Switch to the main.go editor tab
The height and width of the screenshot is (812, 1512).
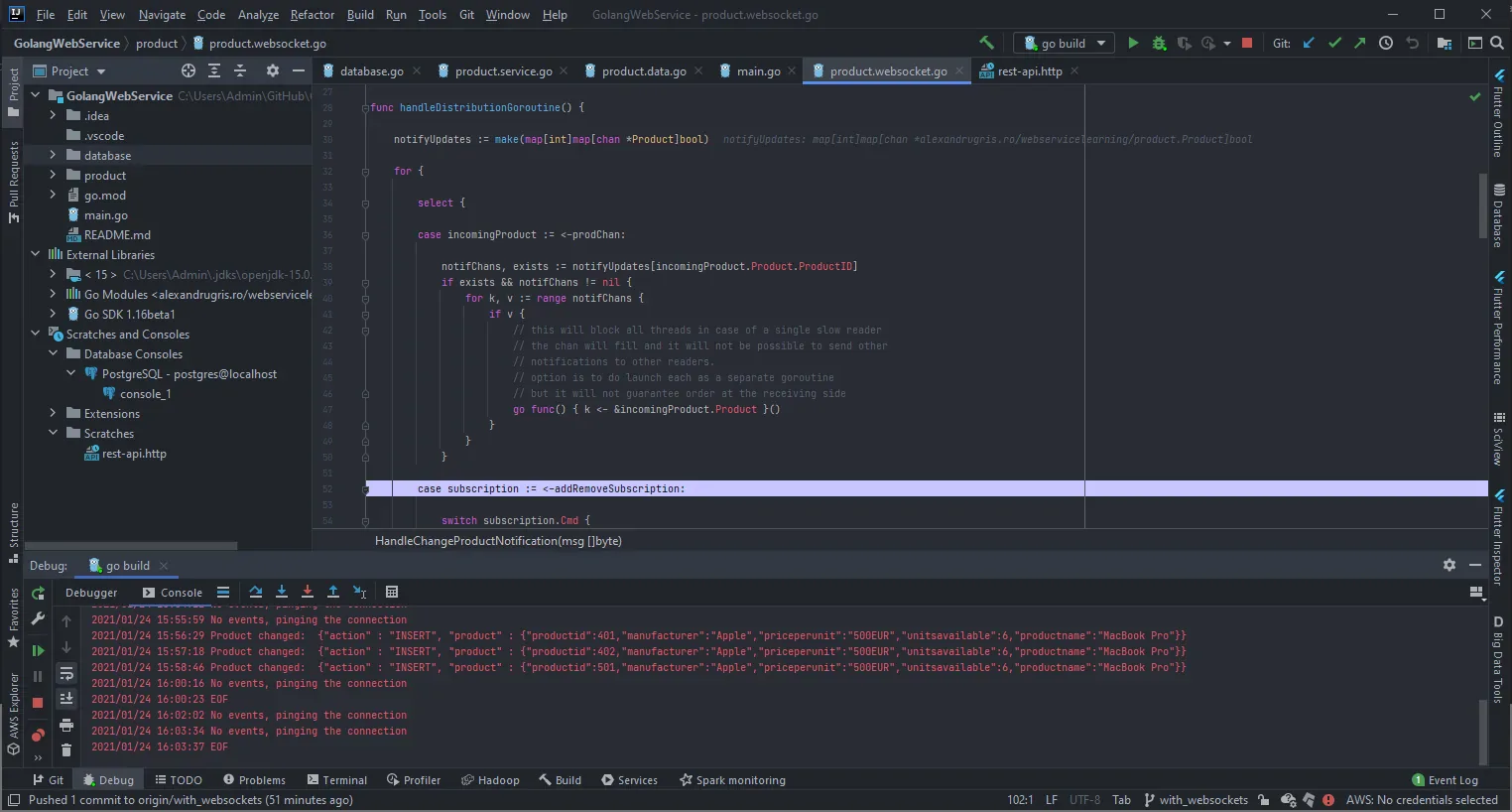758,70
